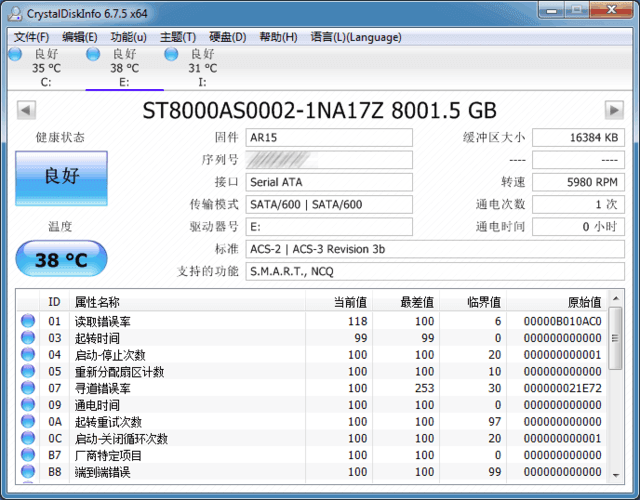Select the 起转重试次数 attribute row

point(312,422)
